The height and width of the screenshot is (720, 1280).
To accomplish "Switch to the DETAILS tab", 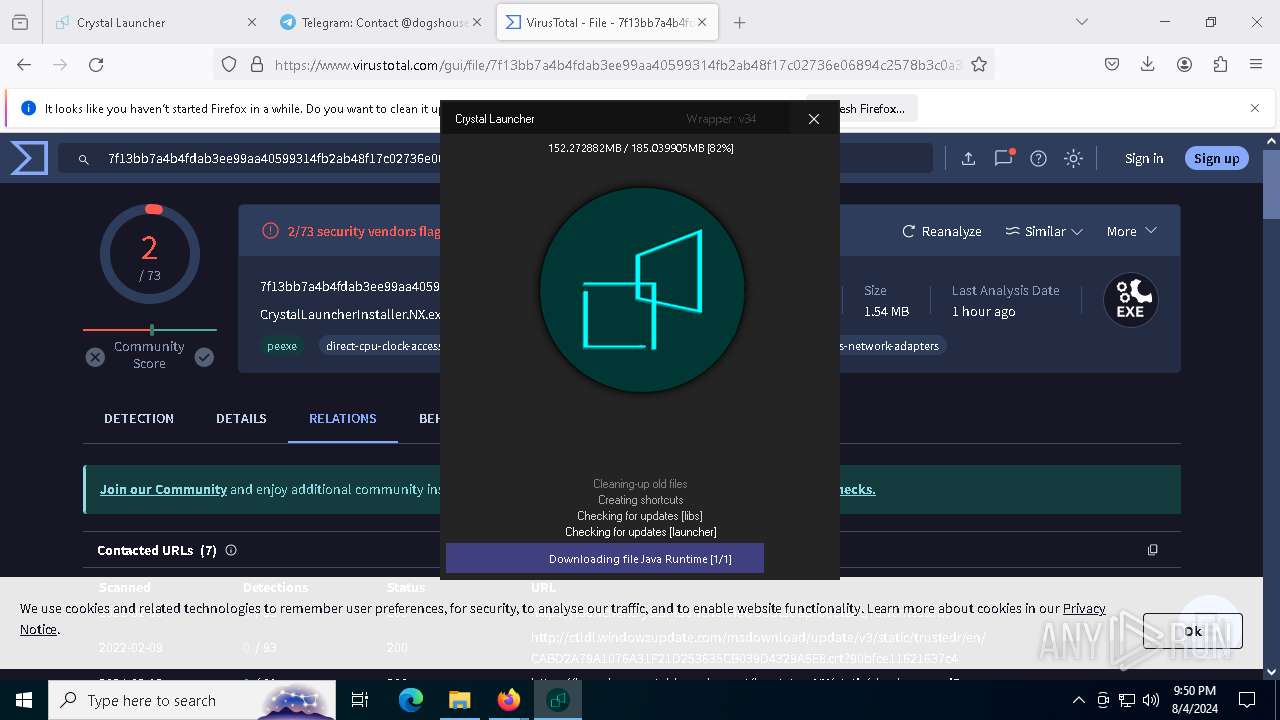I will [x=241, y=418].
